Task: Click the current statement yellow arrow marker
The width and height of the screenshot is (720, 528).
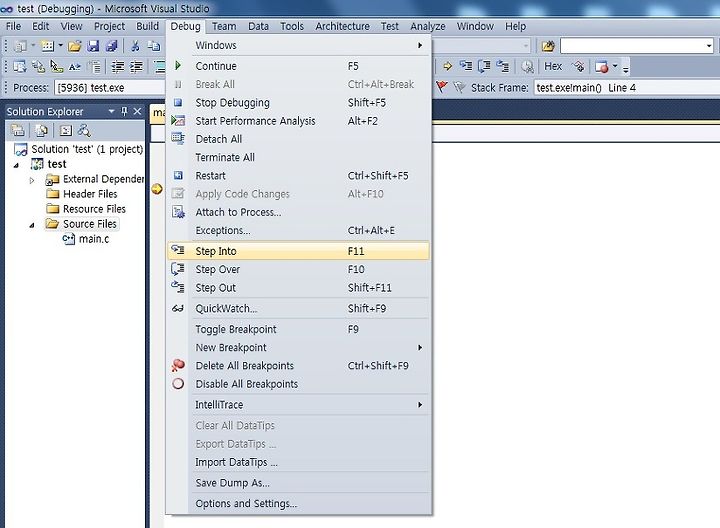Action: point(157,189)
